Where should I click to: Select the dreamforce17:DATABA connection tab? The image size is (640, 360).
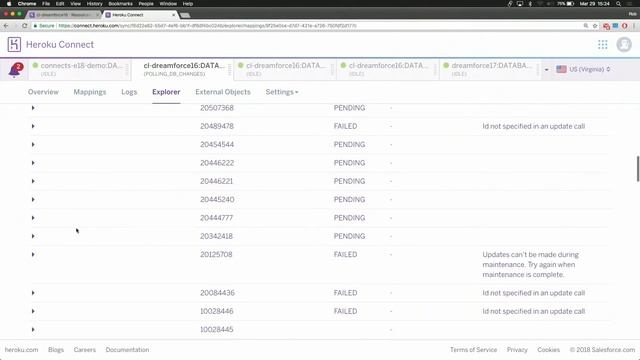tap(490, 69)
